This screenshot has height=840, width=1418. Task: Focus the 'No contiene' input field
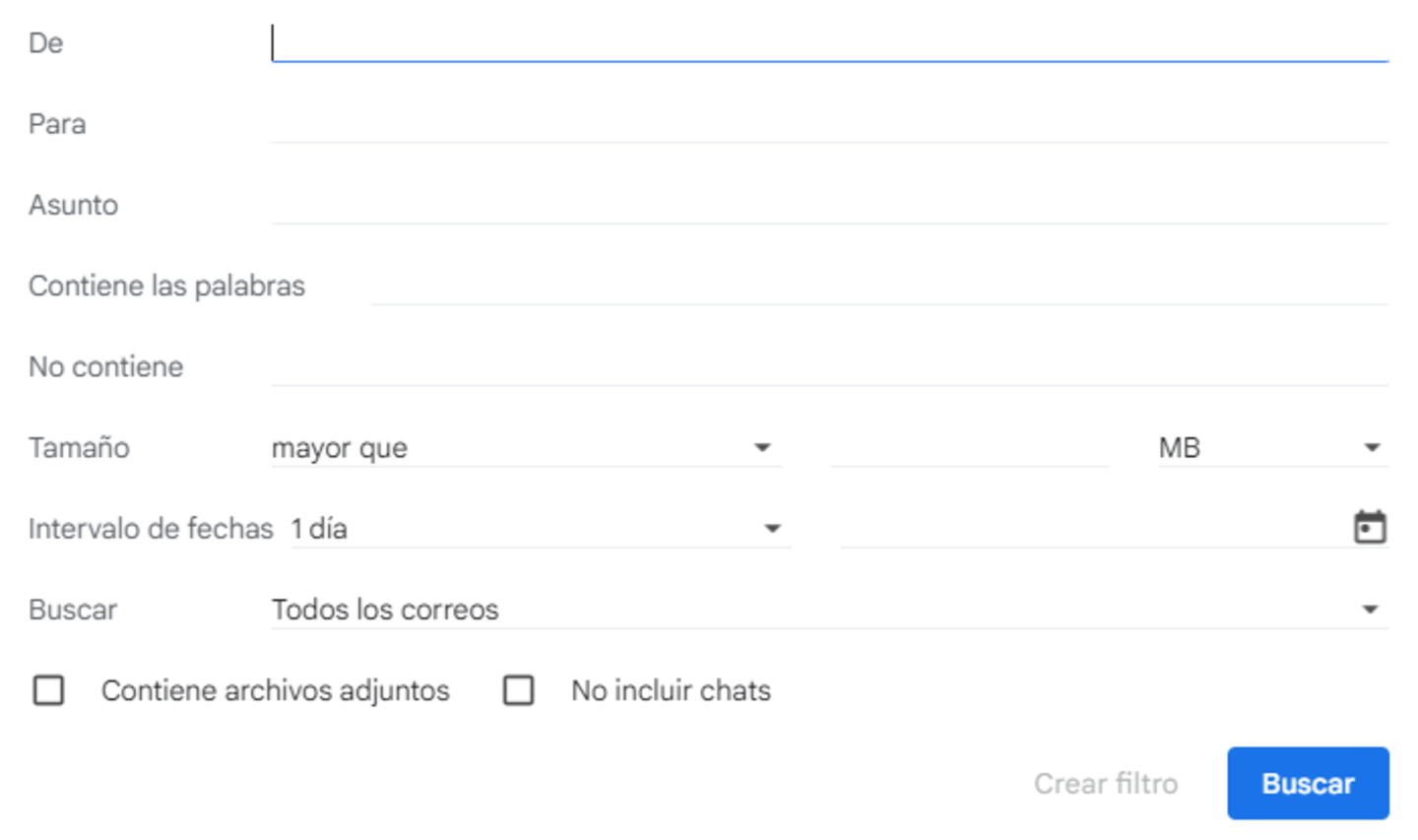[830, 366]
